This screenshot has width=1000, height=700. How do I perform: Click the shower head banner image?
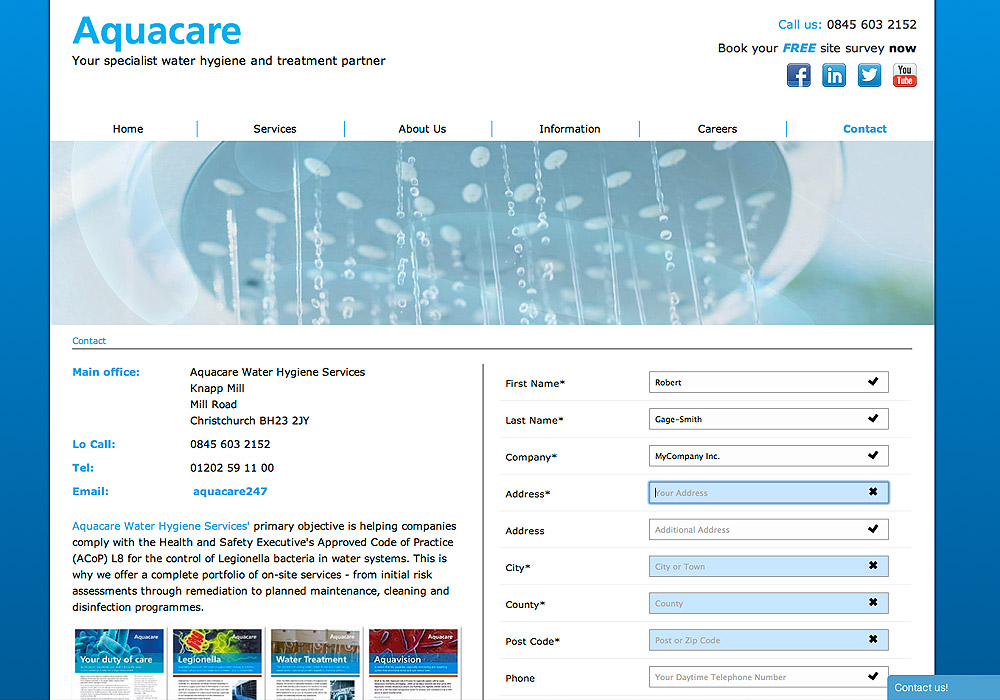click(x=492, y=233)
